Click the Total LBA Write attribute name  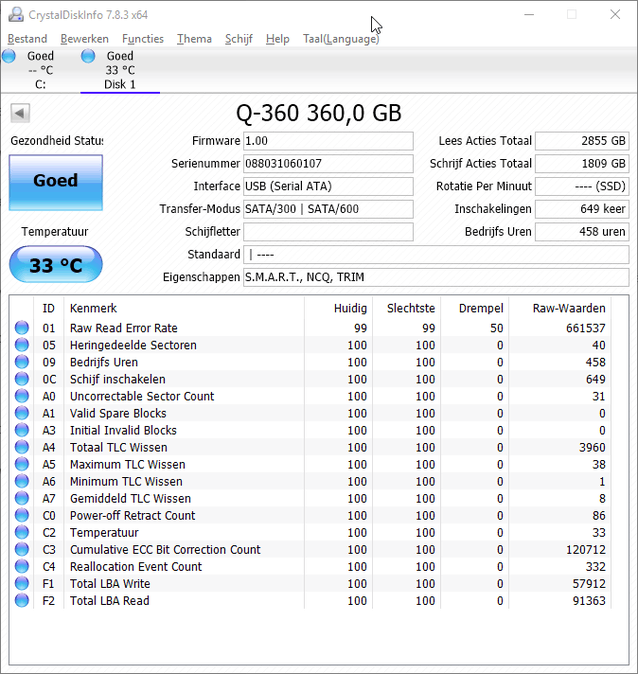tap(110, 584)
